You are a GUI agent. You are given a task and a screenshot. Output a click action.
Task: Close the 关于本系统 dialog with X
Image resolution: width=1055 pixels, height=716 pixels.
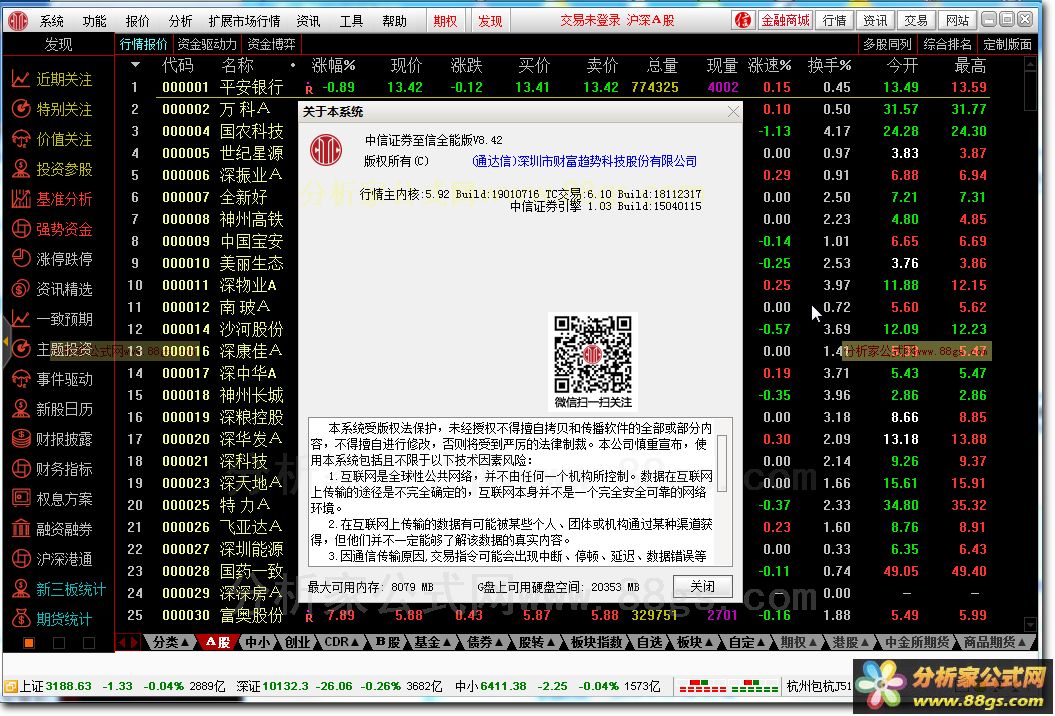click(x=733, y=112)
